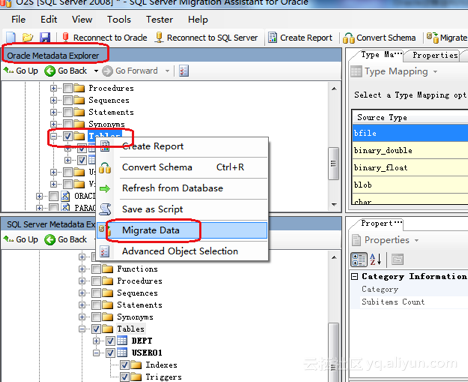Click Reconnect to Oracle toolbar button

[x=104, y=38]
